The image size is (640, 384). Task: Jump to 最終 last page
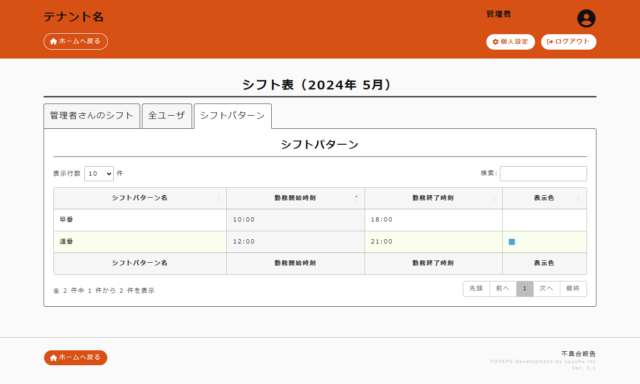pyautogui.click(x=573, y=289)
